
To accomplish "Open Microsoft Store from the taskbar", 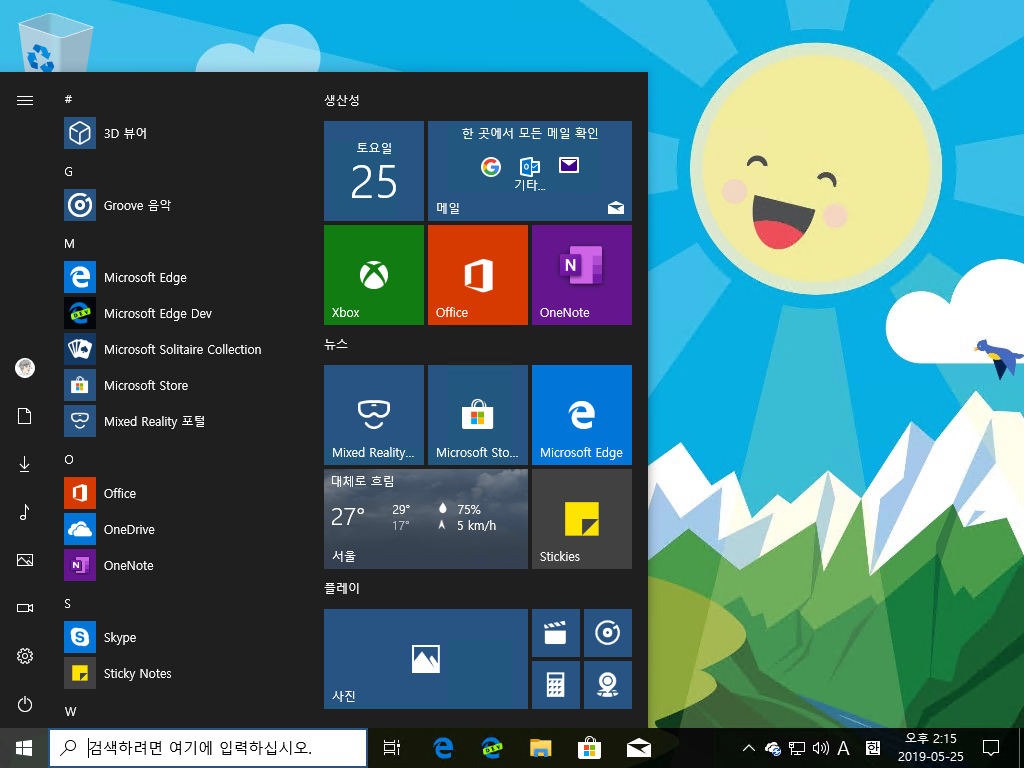I will pyautogui.click(x=589, y=748).
